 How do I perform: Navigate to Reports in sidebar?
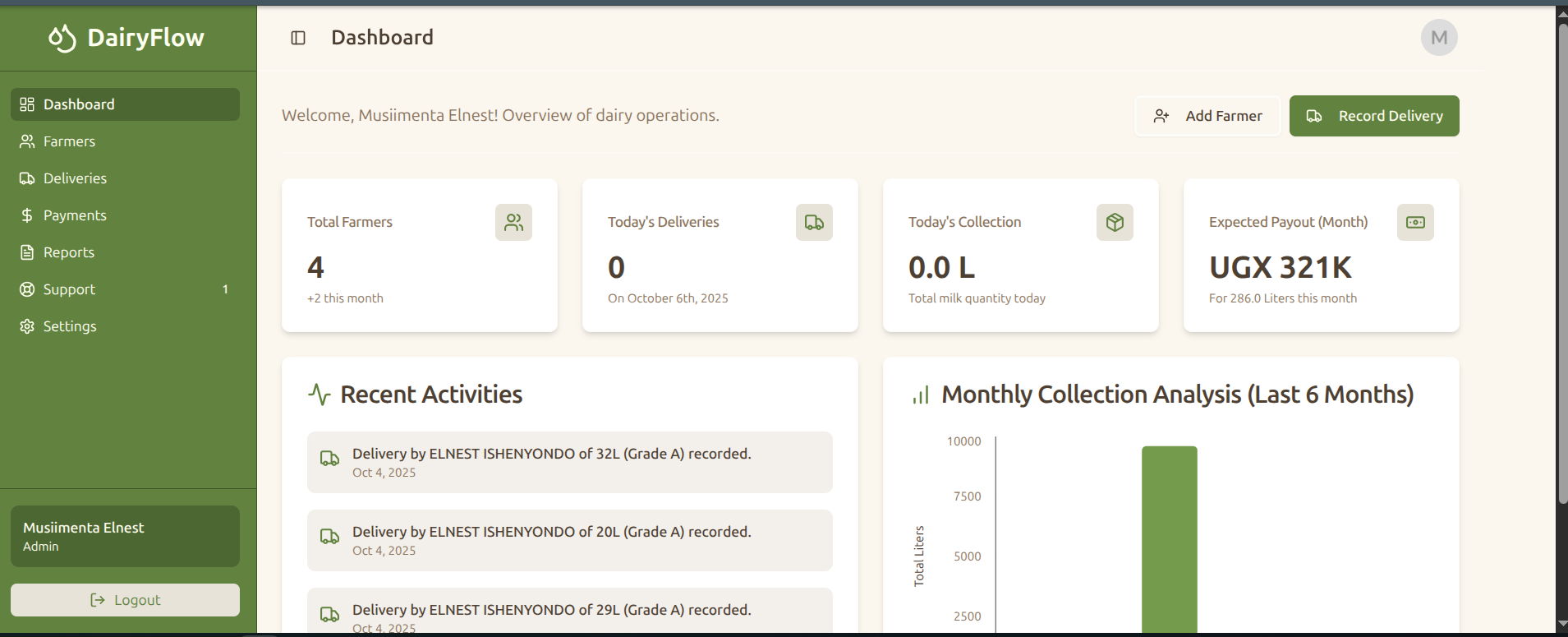point(68,252)
